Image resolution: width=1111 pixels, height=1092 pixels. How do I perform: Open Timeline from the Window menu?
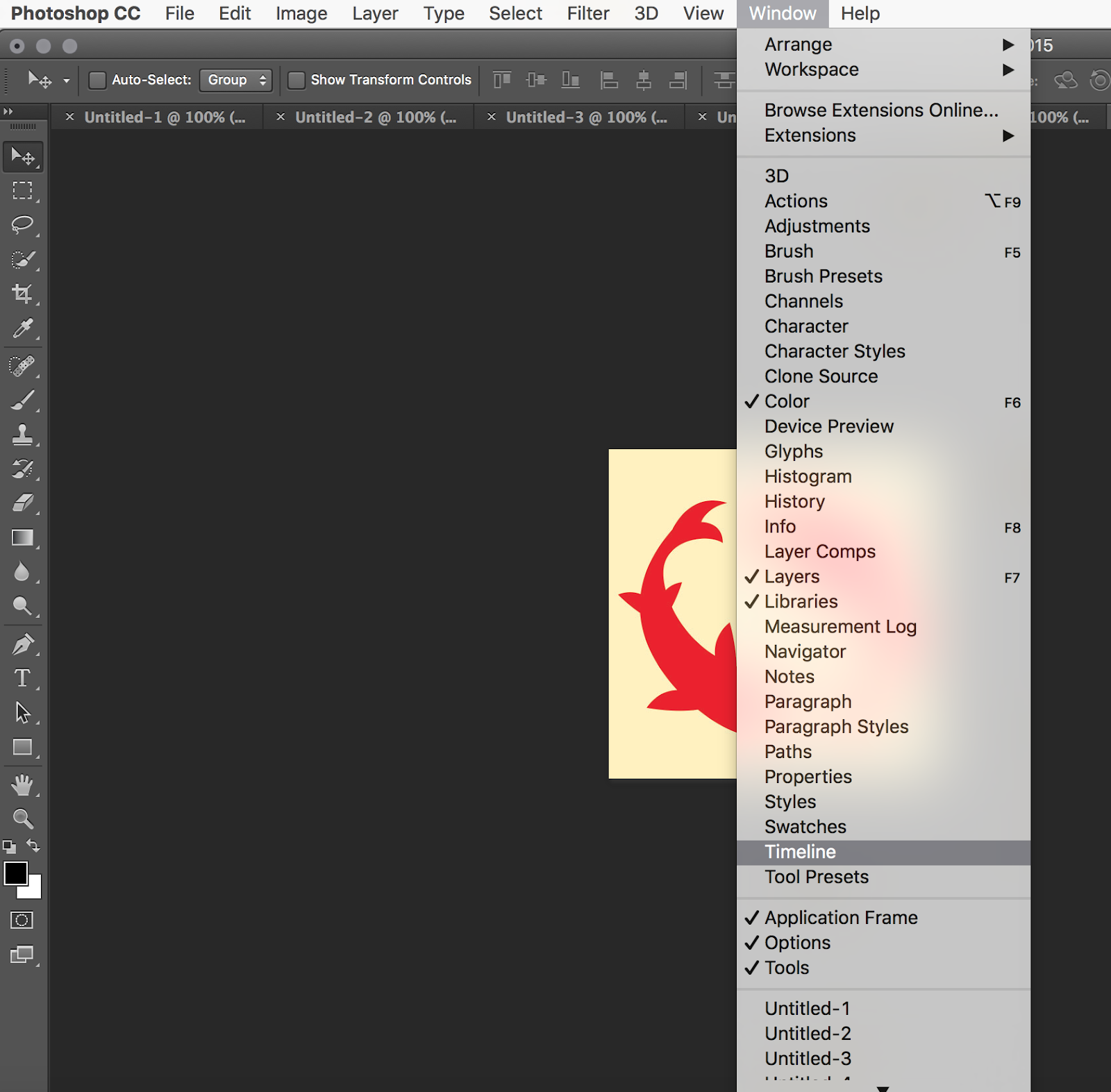[x=800, y=852]
